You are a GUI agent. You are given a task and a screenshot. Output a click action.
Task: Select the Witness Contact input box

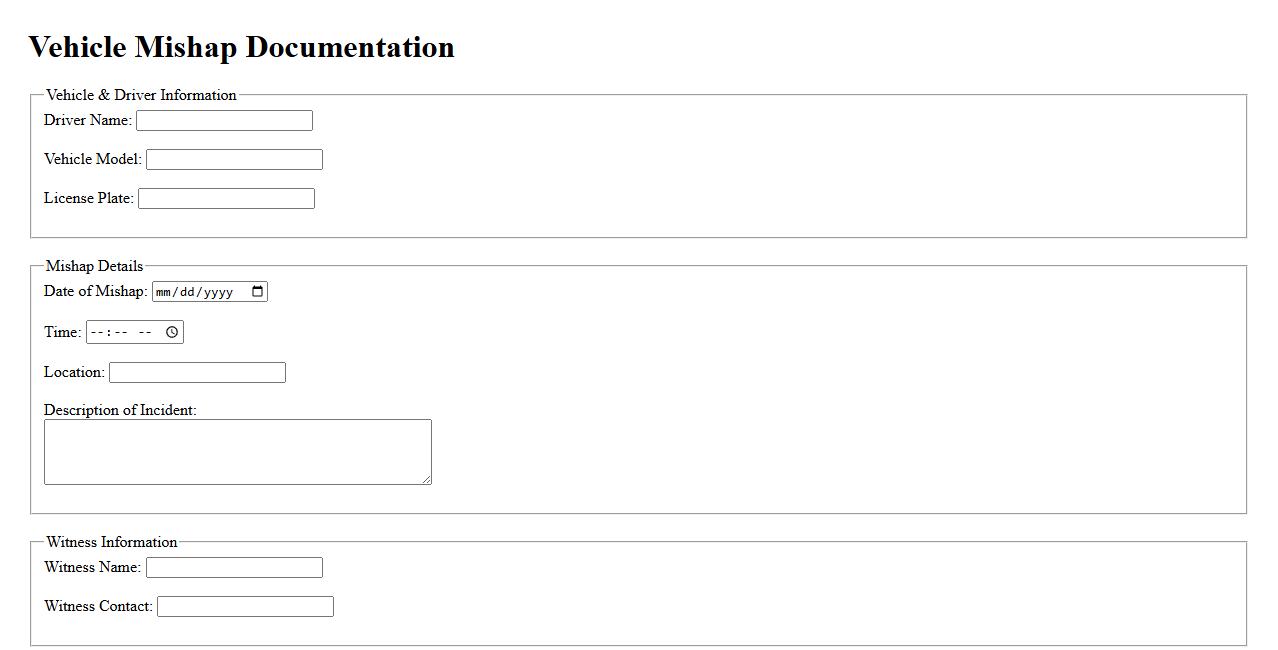pos(245,607)
